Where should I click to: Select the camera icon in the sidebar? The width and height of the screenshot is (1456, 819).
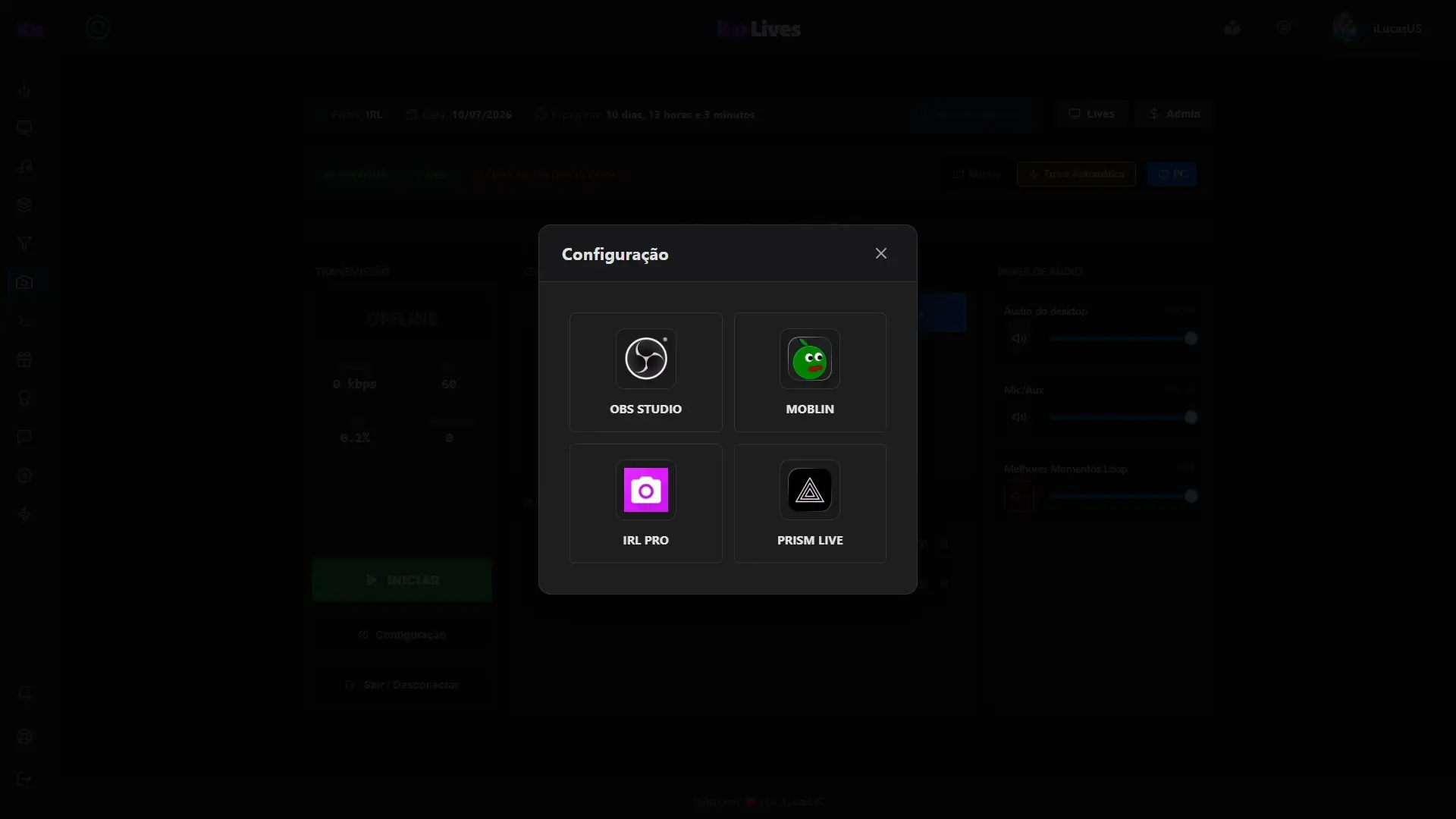24,282
